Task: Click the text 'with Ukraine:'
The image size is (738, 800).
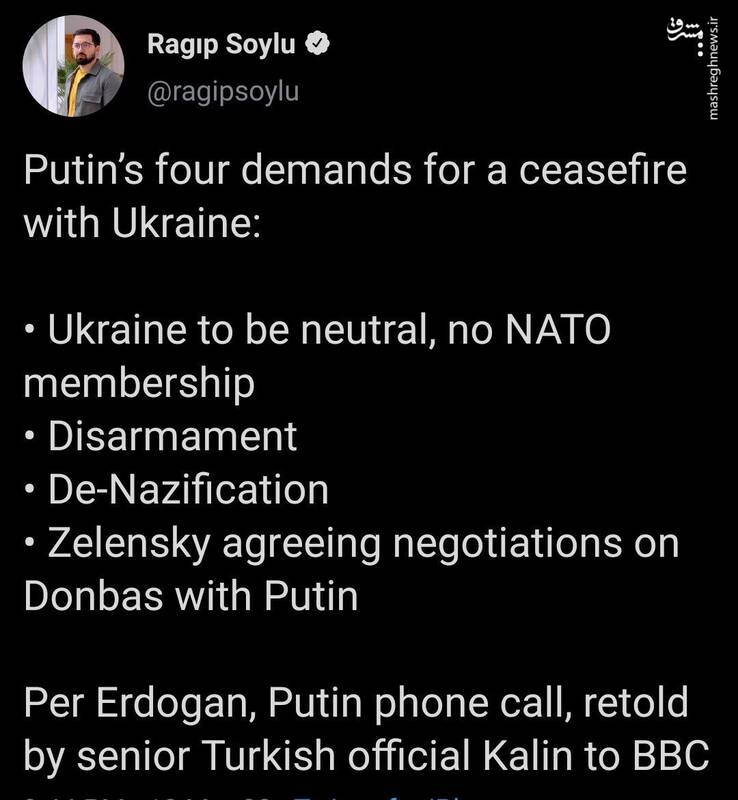Action: coord(142,223)
